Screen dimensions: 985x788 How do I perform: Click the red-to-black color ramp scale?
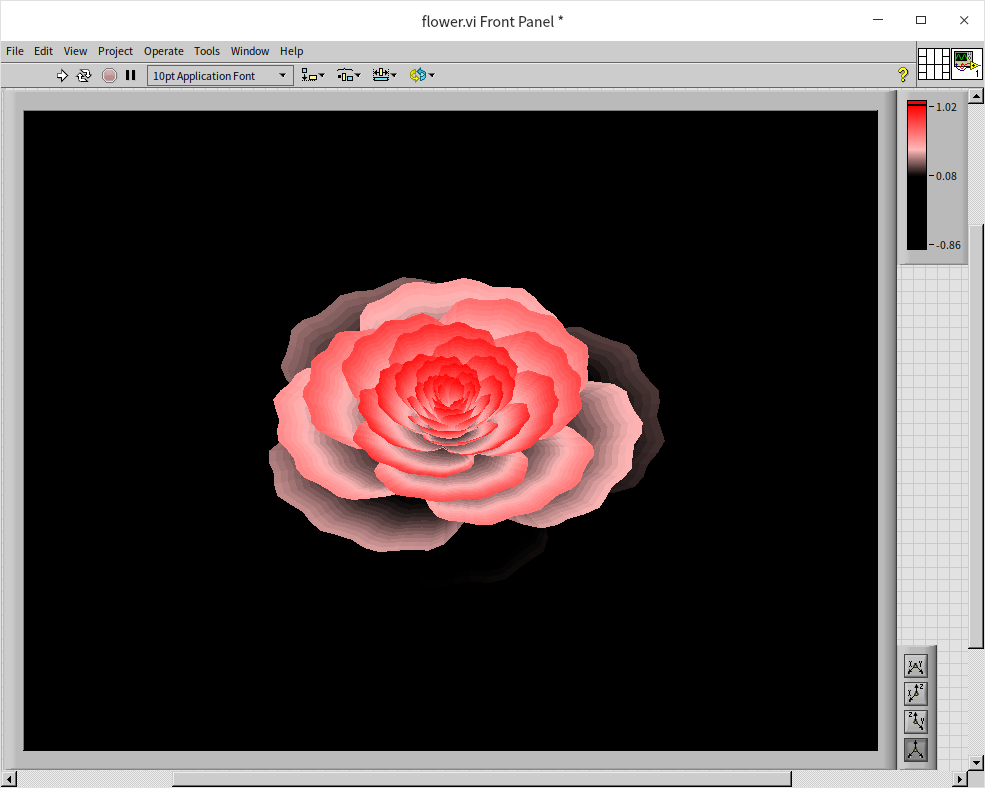click(x=916, y=176)
